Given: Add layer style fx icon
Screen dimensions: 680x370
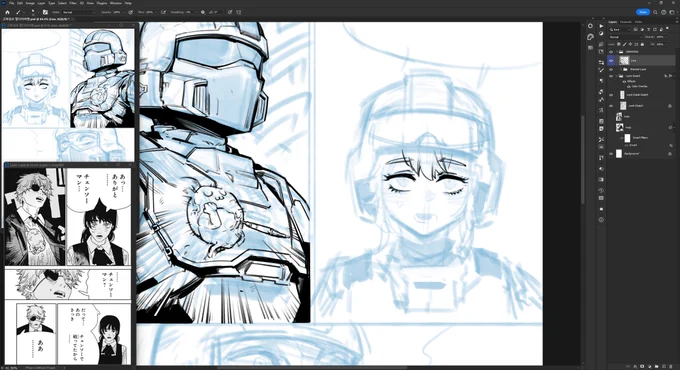Looking at the screenshot, I should tap(635, 367).
